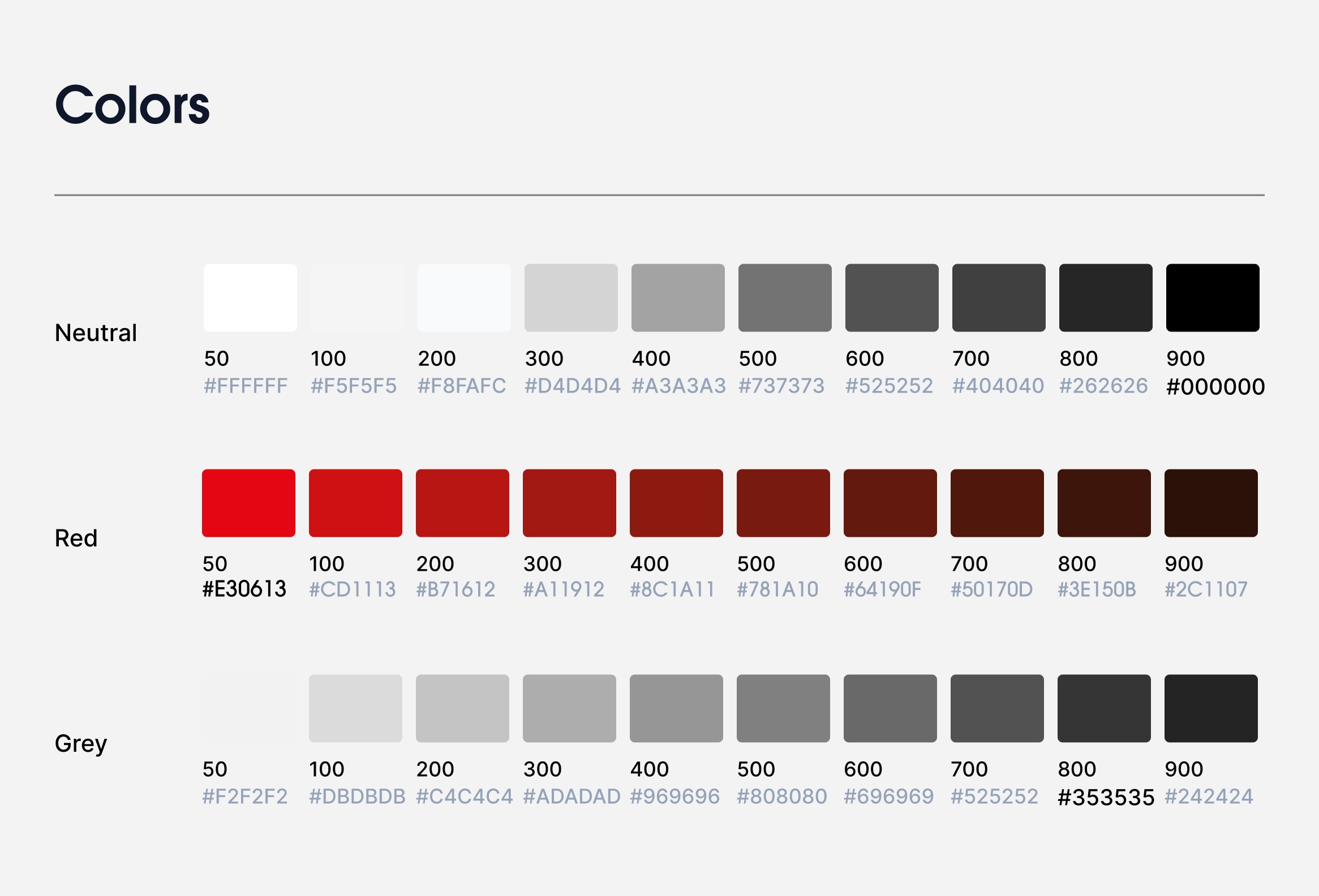Select the Grey 100 #DBDBDB swatch
1319x896 pixels.
pos(355,708)
